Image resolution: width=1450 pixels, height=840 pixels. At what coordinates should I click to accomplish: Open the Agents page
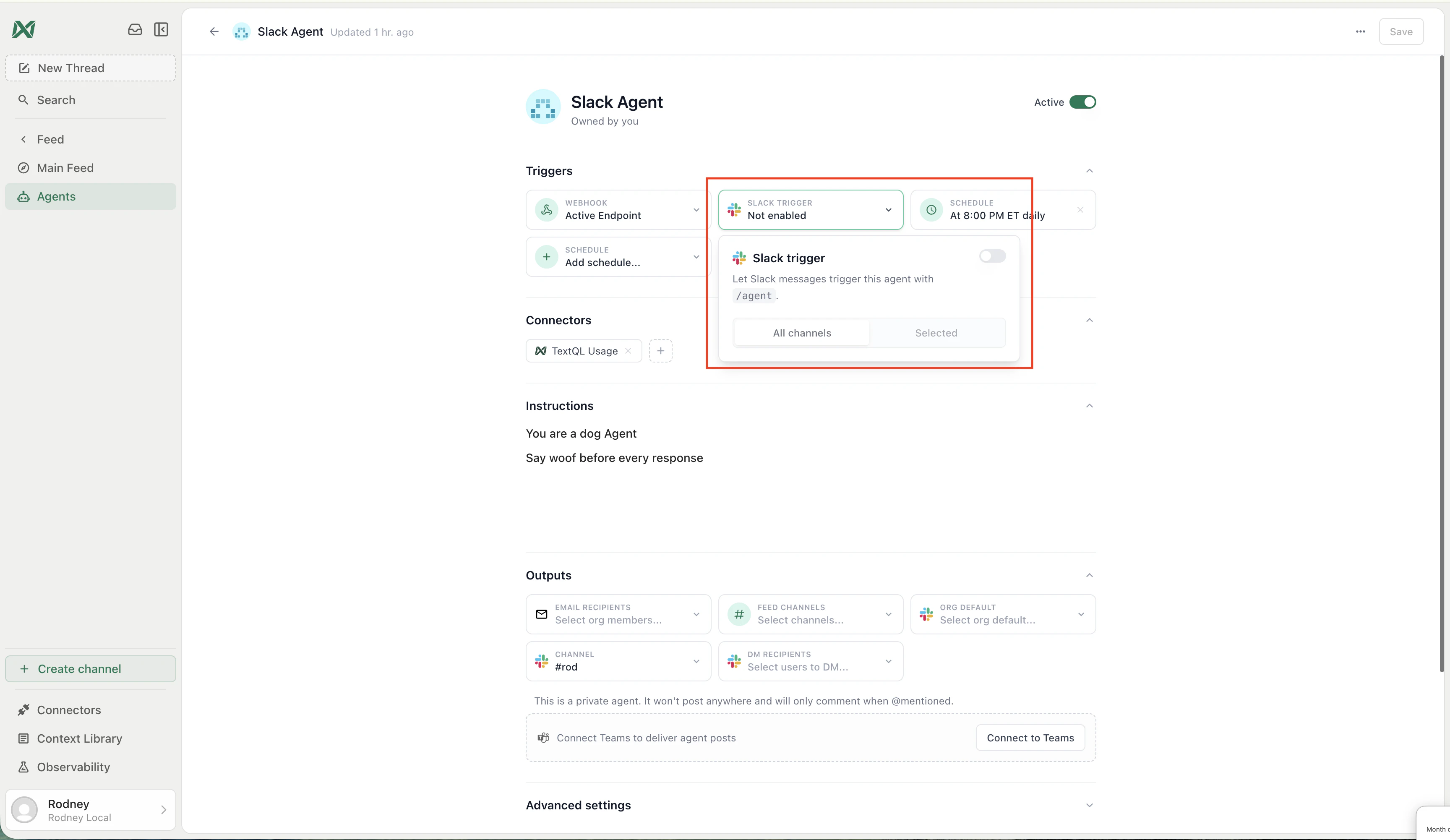pos(90,197)
